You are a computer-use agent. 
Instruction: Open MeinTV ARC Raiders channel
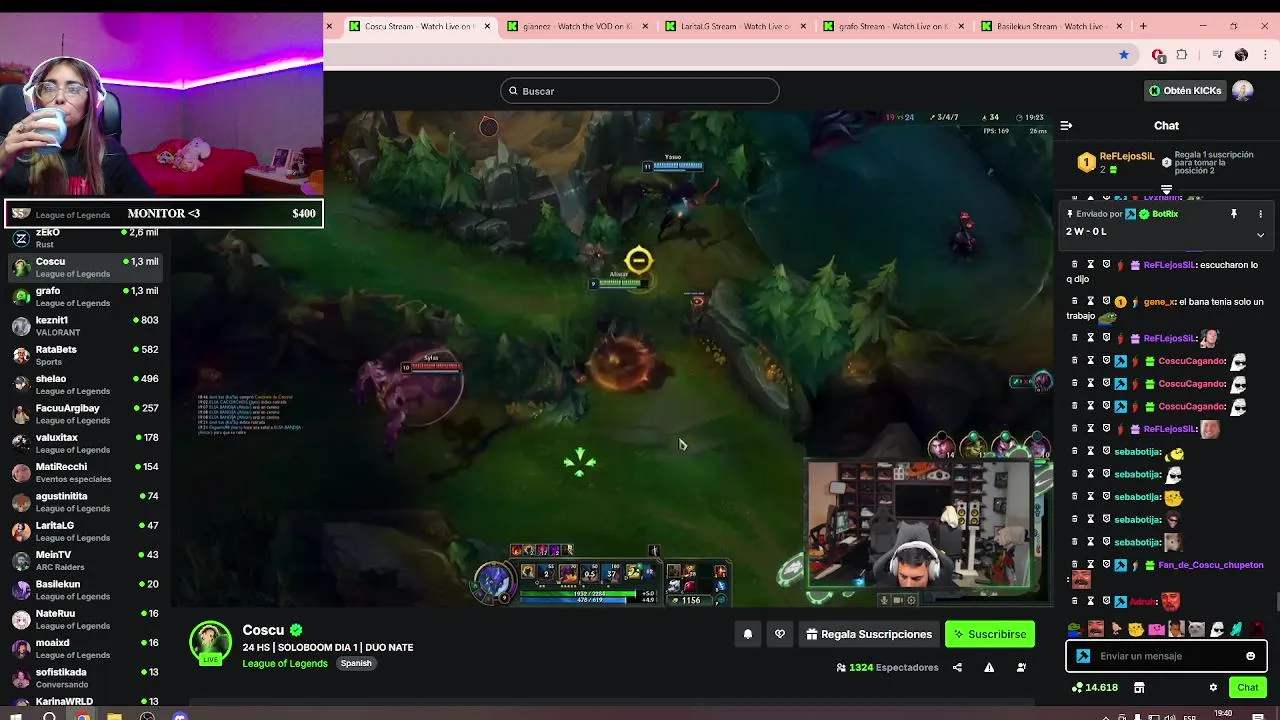[85, 560]
